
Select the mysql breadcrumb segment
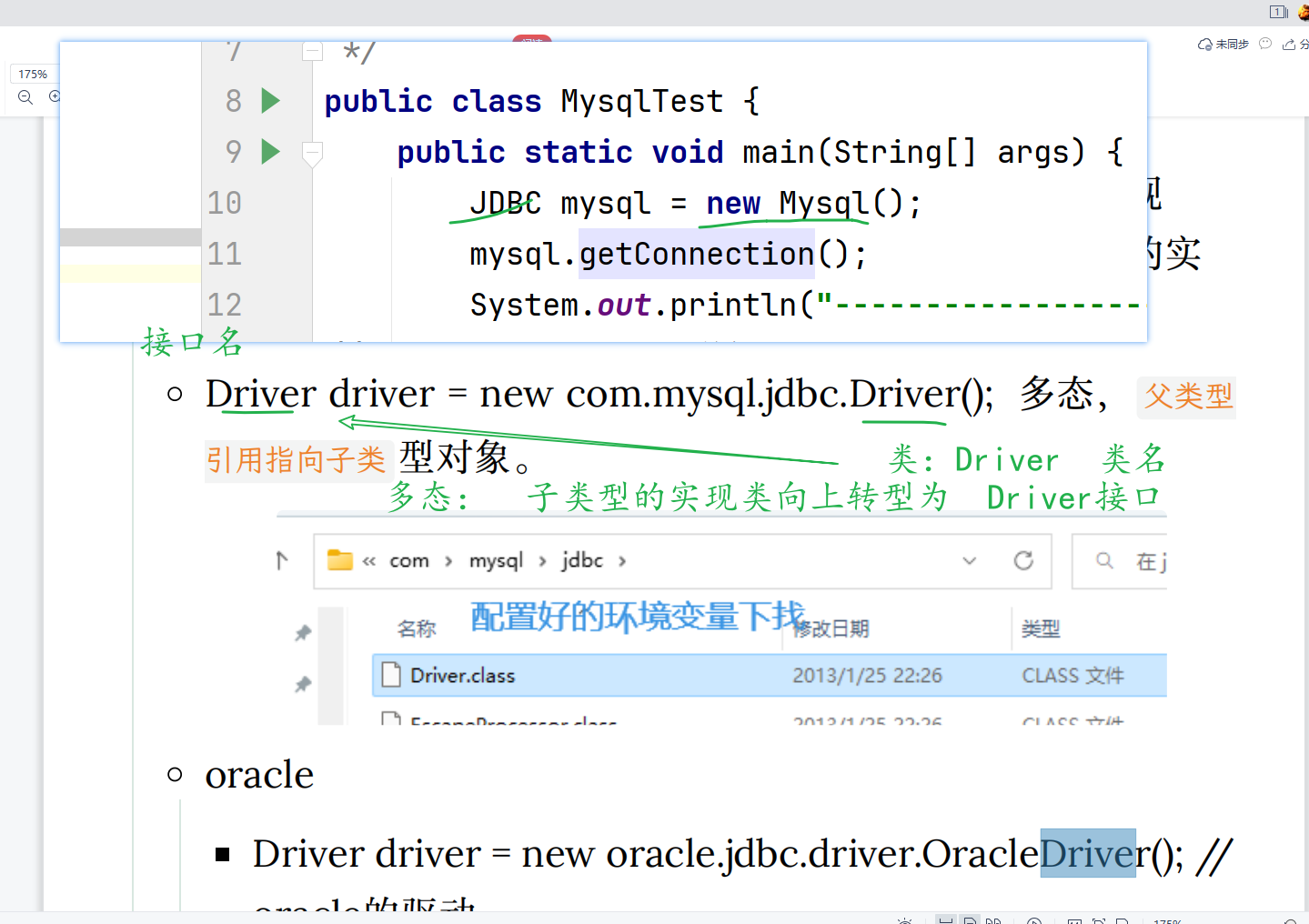pos(496,561)
